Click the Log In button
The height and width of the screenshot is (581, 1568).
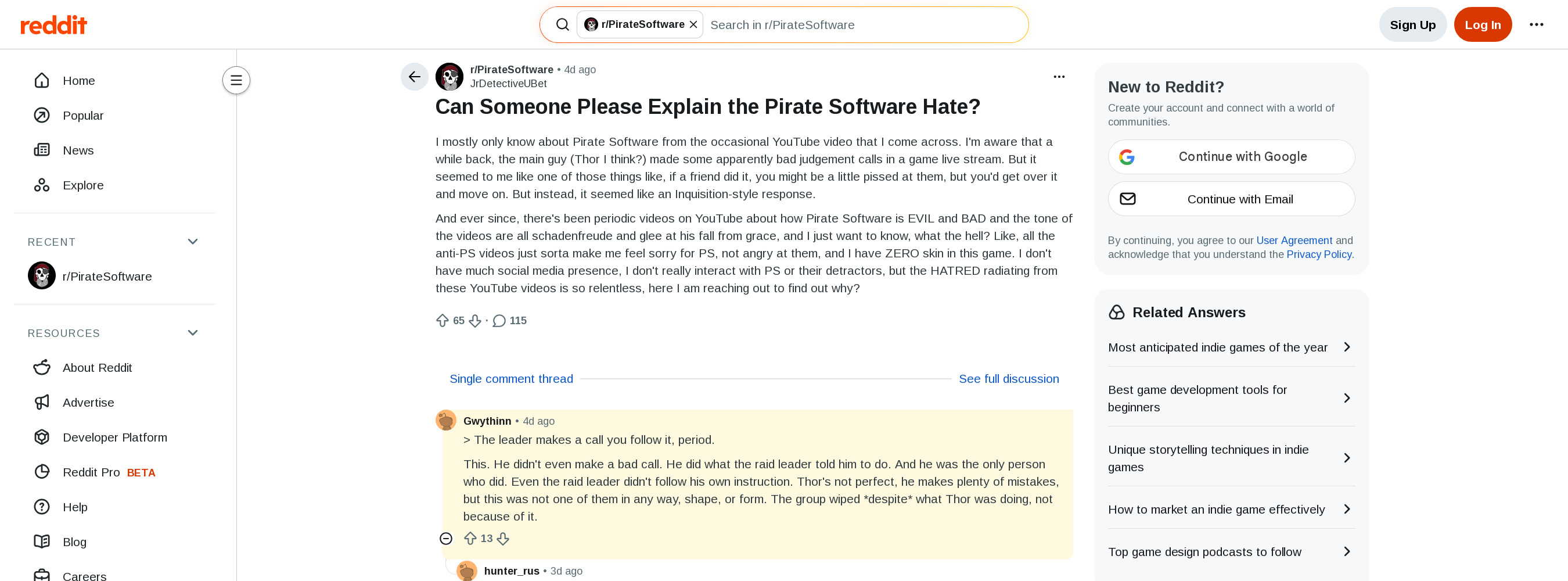(x=1482, y=25)
